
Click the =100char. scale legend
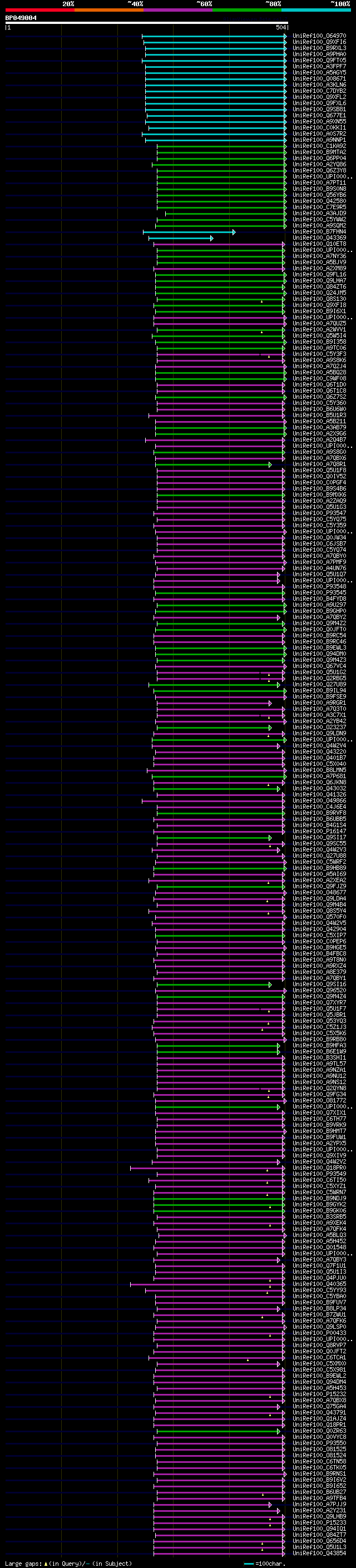[265, 1563]
